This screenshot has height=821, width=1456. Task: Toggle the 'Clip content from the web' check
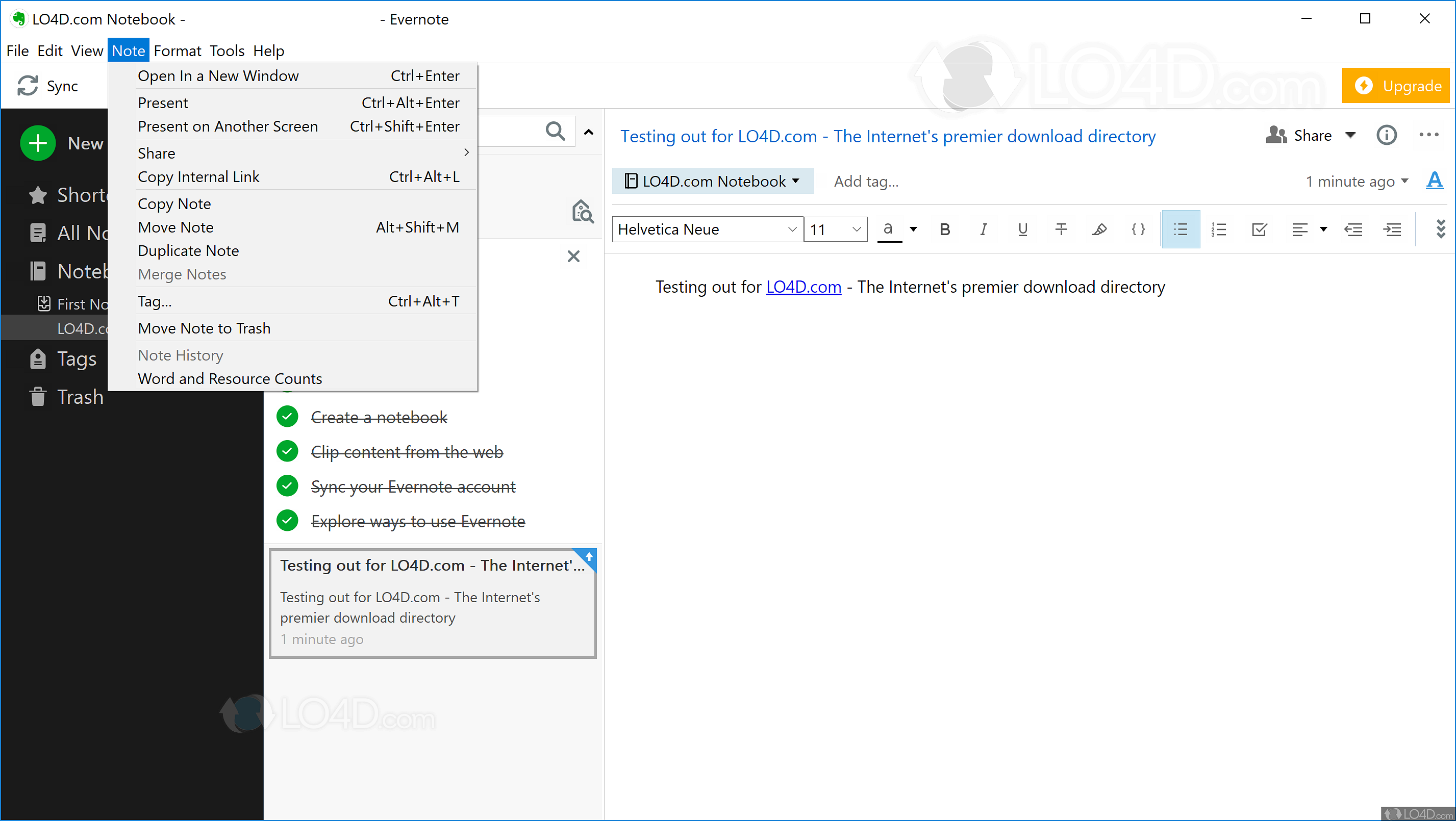tap(288, 451)
